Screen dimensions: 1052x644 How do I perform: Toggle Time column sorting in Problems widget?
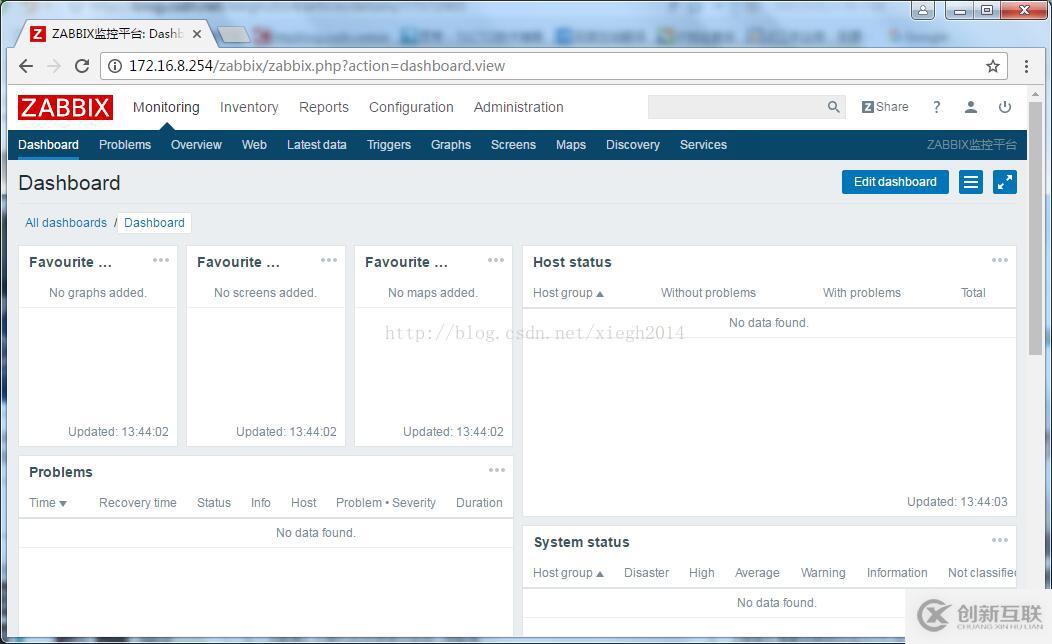(46, 502)
